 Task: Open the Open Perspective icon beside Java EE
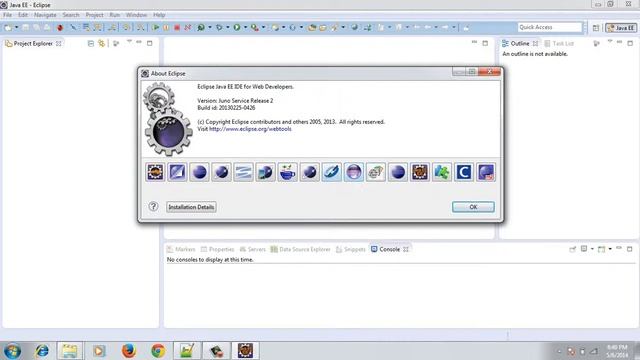click(x=596, y=28)
